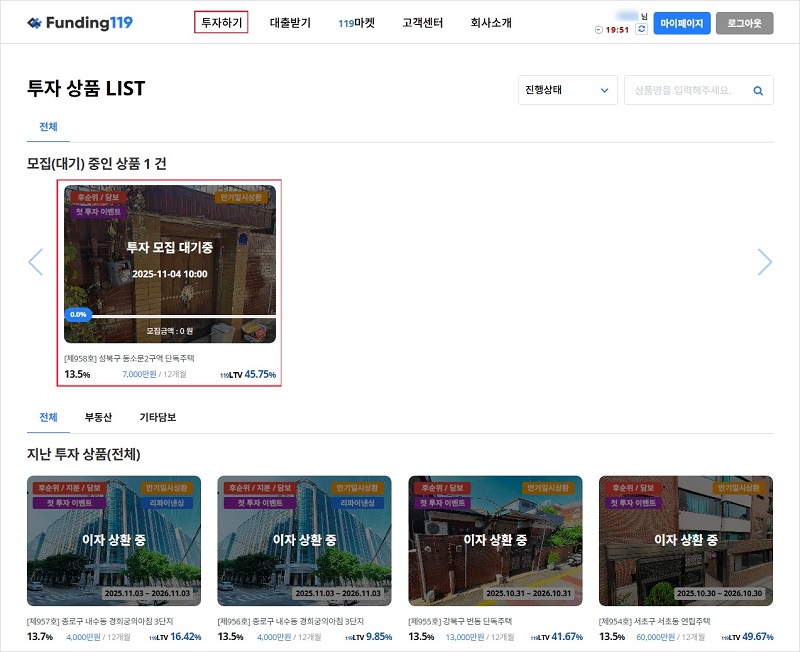Open the 진행상태 dropdown
800x652 pixels.
click(567, 90)
